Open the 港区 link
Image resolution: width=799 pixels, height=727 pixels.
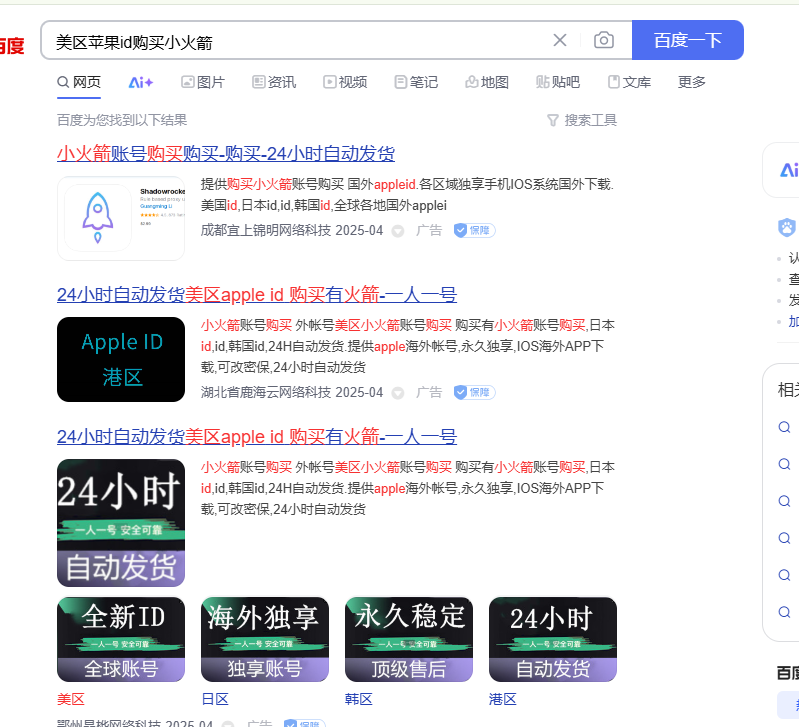tap(503, 699)
